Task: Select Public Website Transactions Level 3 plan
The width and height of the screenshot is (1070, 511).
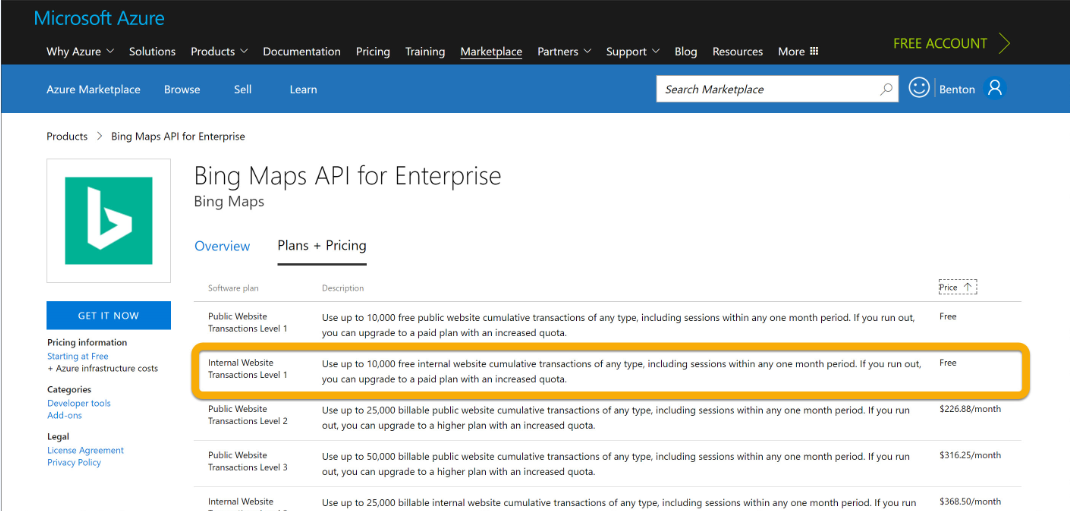Action: click(x=248, y=461)
